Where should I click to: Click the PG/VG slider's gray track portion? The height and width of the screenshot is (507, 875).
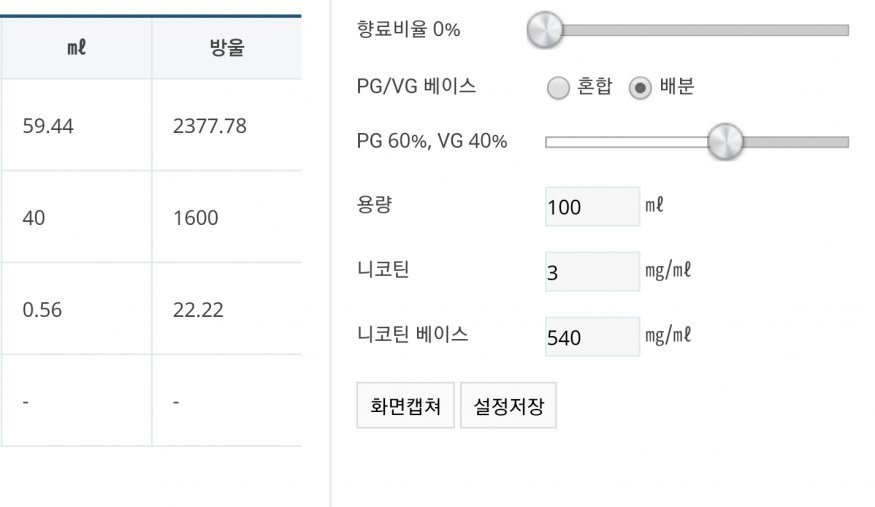click(x=796, y=142)
